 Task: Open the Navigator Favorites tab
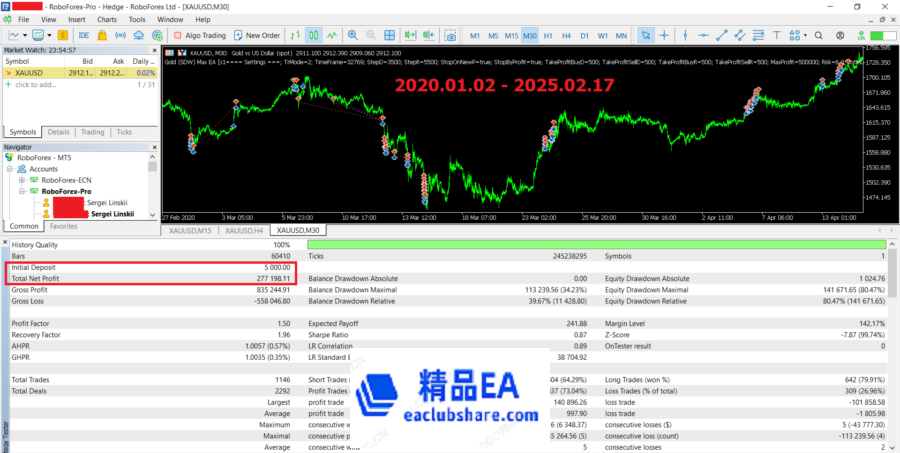click(x=63, y=226)
